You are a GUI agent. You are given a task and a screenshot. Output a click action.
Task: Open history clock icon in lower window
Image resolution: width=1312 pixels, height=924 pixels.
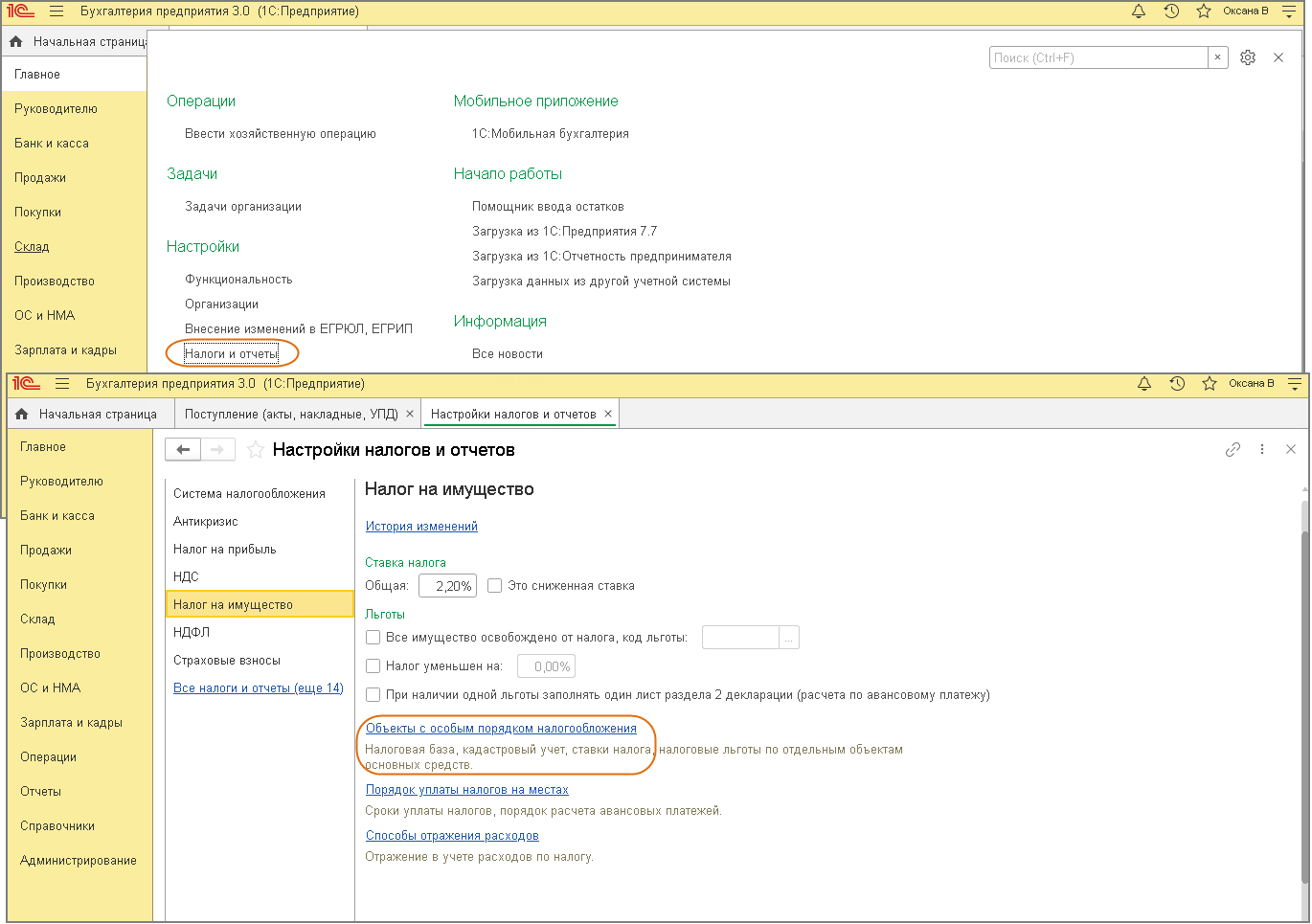click(x=1177, y=384)
